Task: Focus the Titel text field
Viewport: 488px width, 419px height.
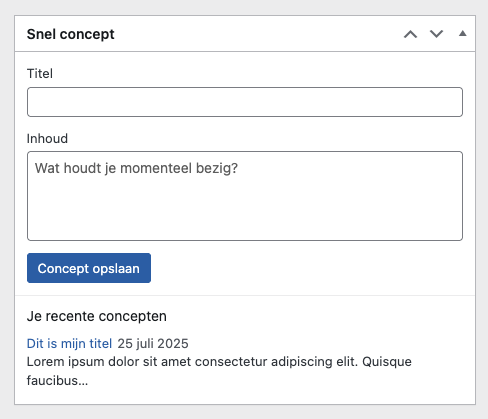Action: click(245, 102)
